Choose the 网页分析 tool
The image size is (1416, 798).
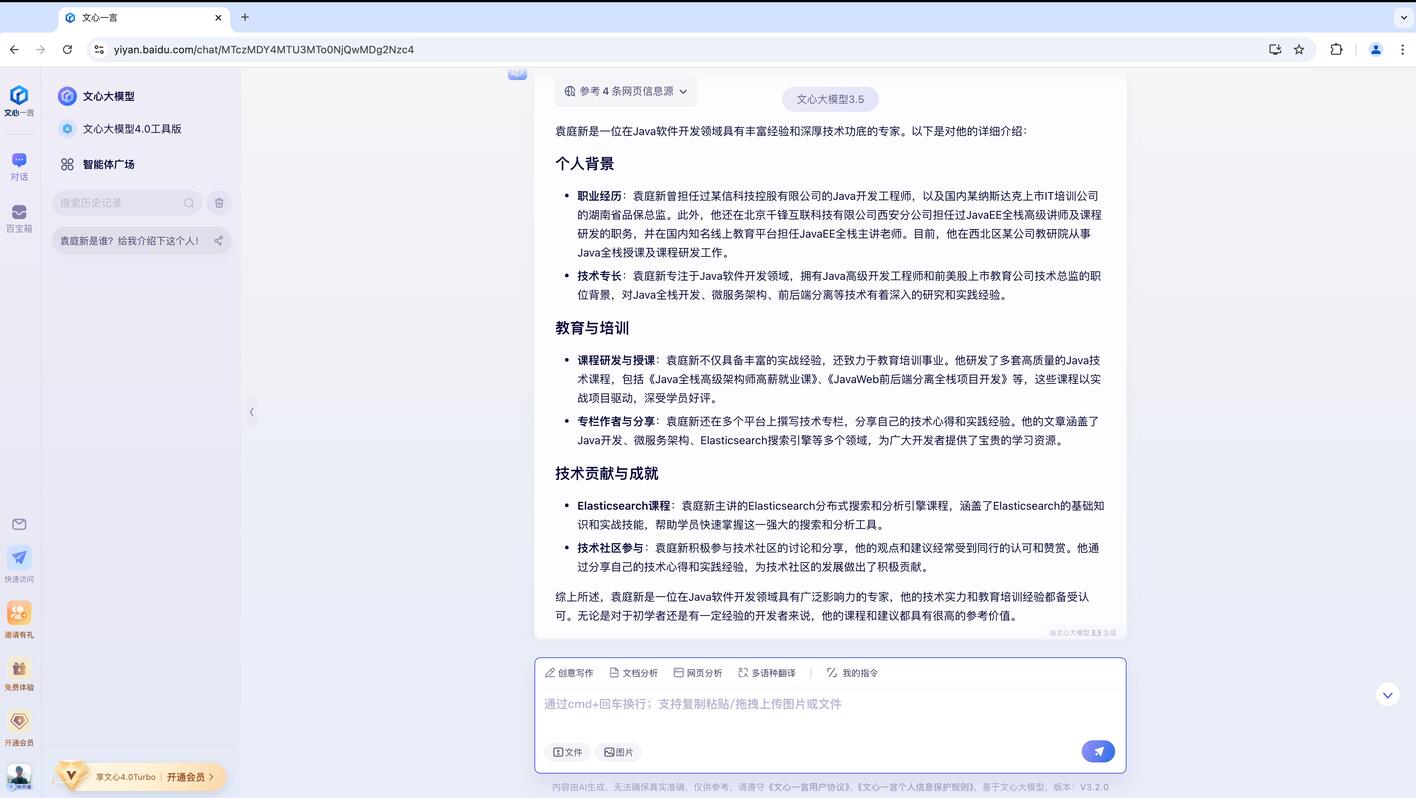coord(698,673)
